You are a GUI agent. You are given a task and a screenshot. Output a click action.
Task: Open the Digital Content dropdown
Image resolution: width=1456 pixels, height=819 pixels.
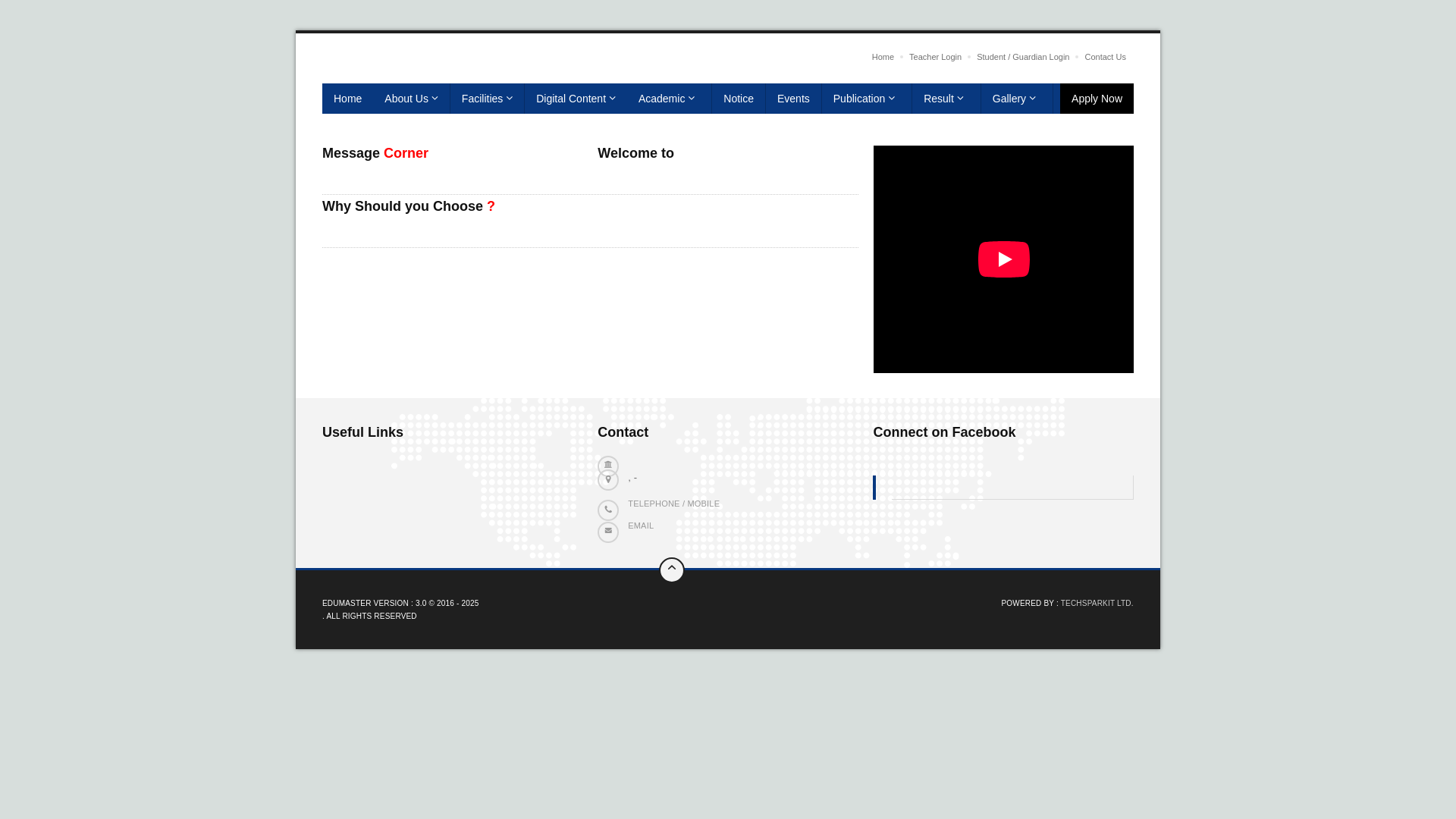tap(576, 99)
